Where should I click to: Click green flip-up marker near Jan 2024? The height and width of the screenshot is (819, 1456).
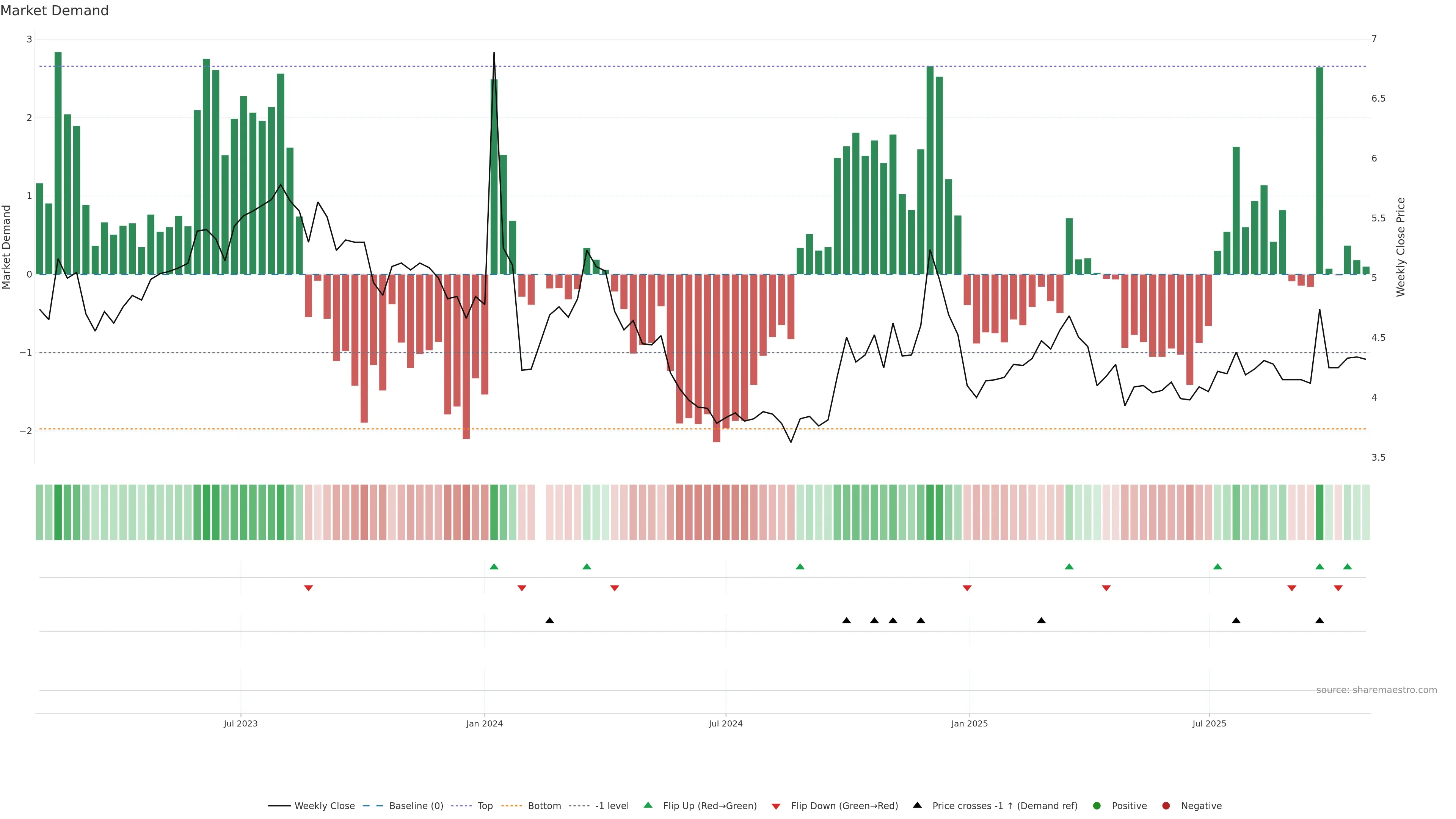[x=494, y=566]
